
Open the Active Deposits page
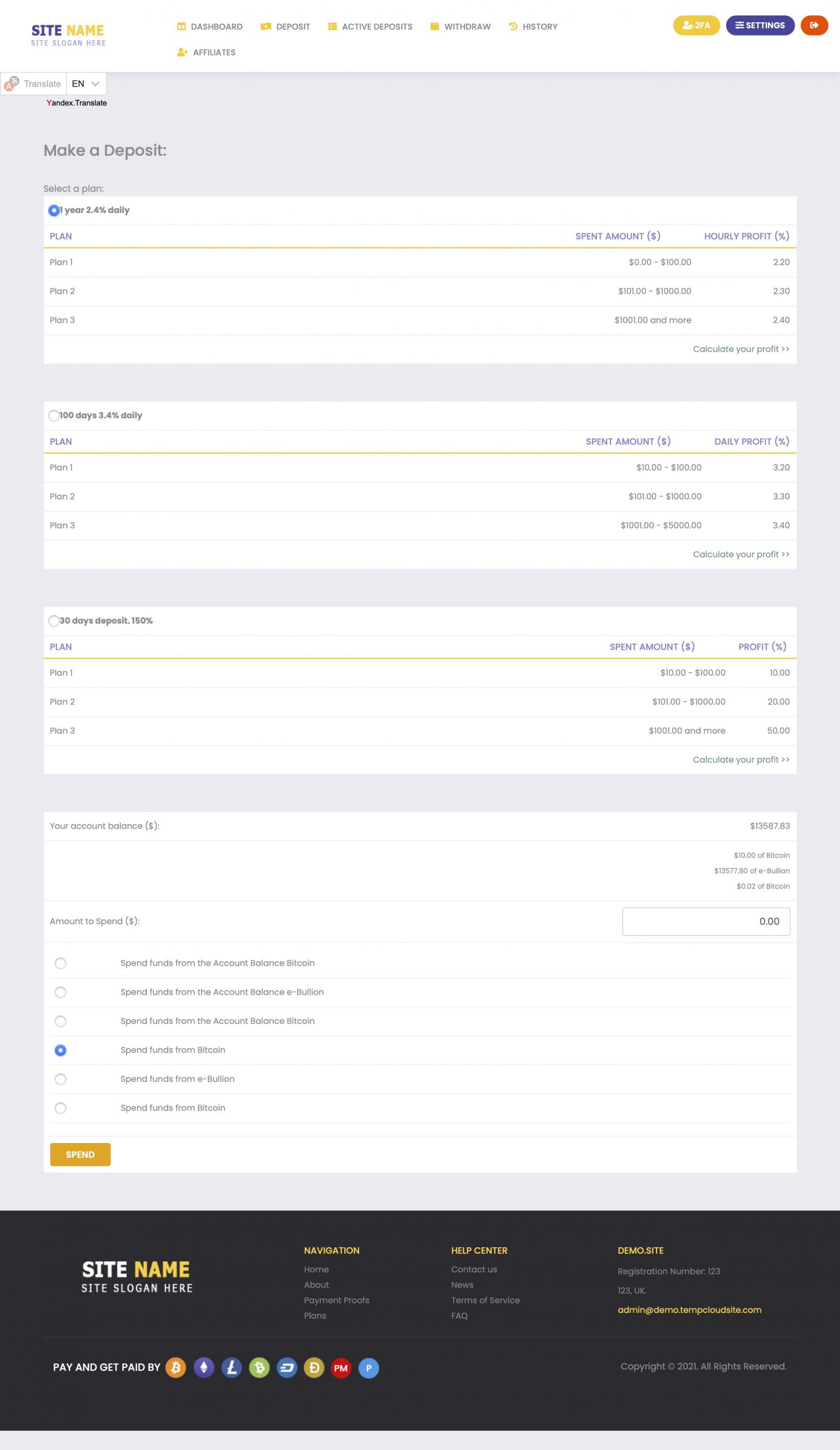[370, 27]
